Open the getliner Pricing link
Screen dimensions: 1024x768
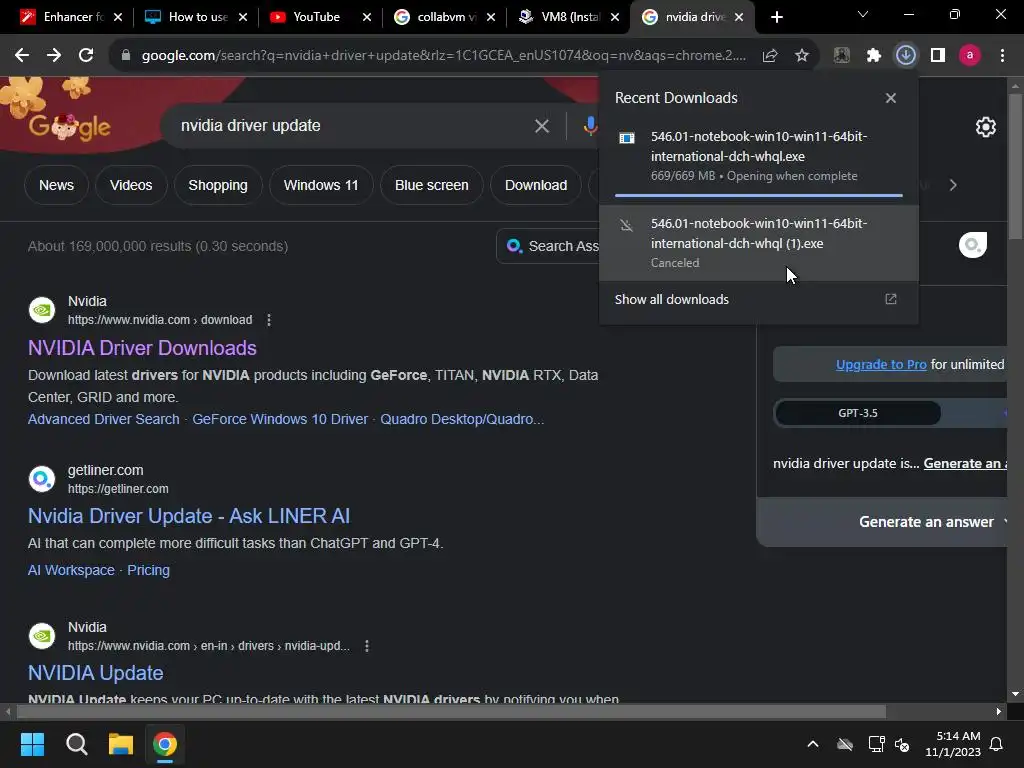point(148,570)
